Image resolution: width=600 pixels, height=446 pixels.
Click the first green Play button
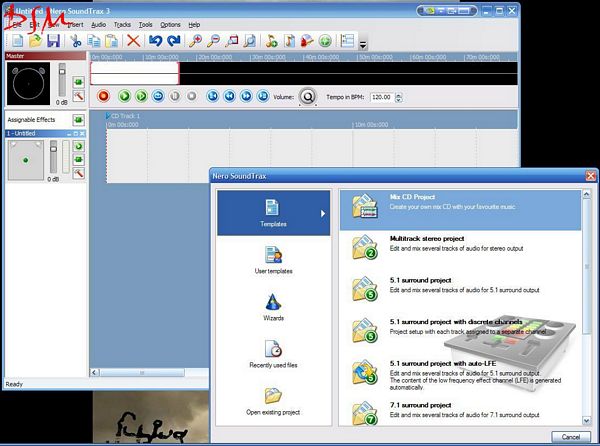(124, 96)
